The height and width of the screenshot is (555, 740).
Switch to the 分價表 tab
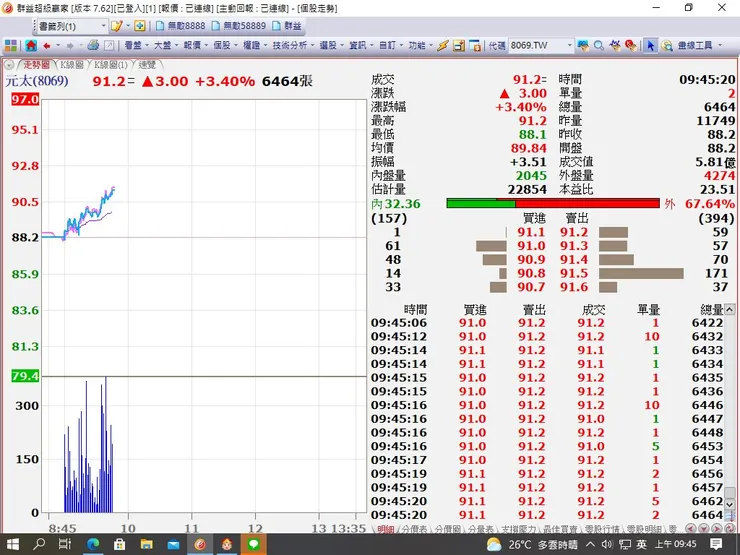point(414,530)
